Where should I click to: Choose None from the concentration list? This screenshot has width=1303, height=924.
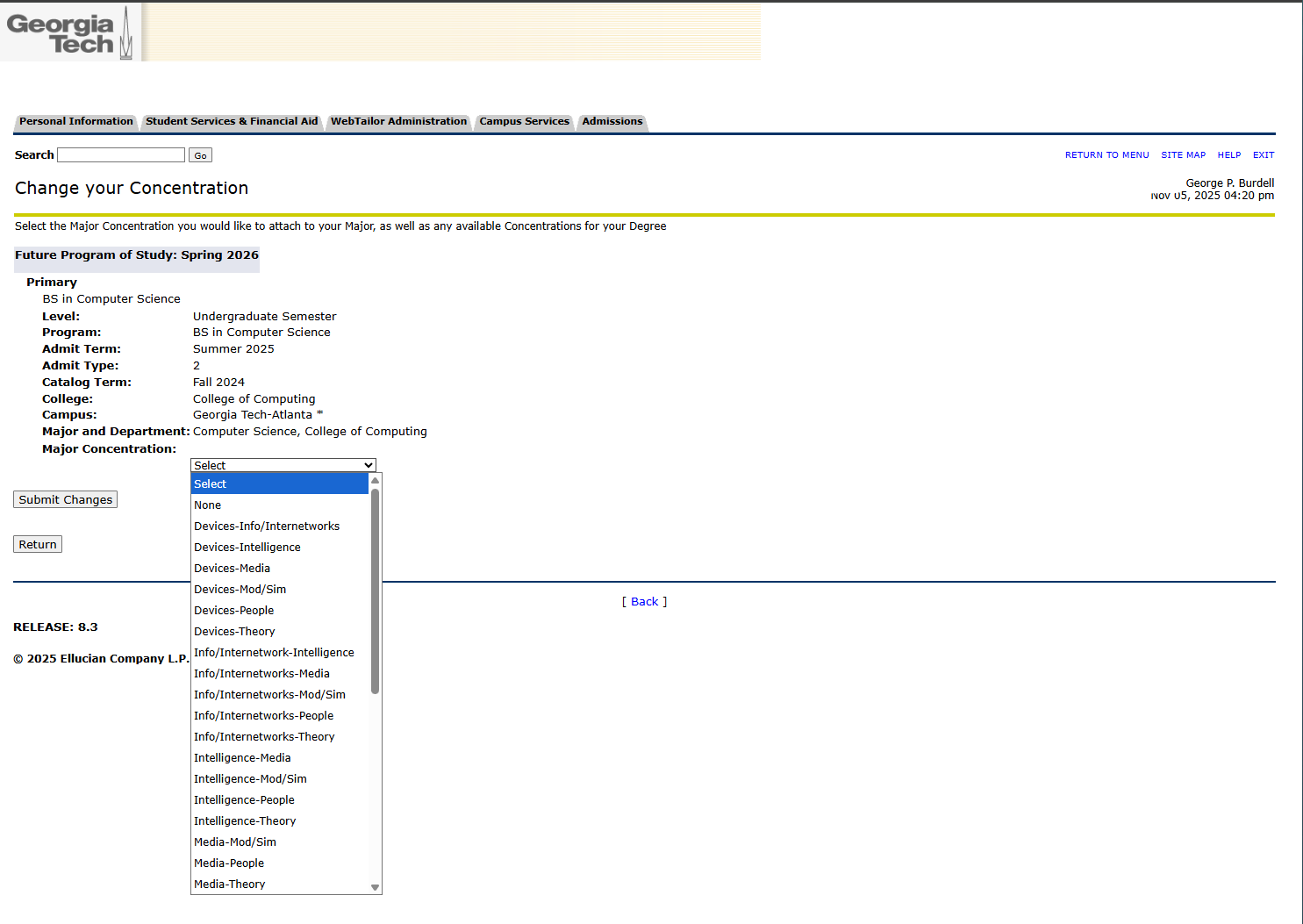coord(208,505)
